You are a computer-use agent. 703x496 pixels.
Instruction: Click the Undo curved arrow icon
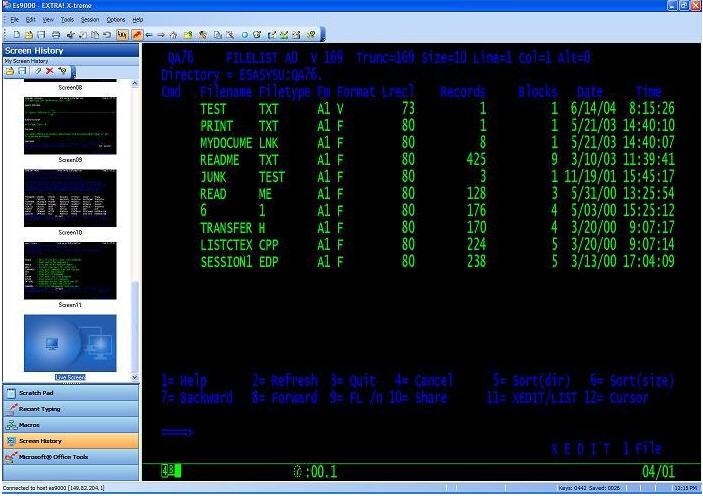point(107,35)
